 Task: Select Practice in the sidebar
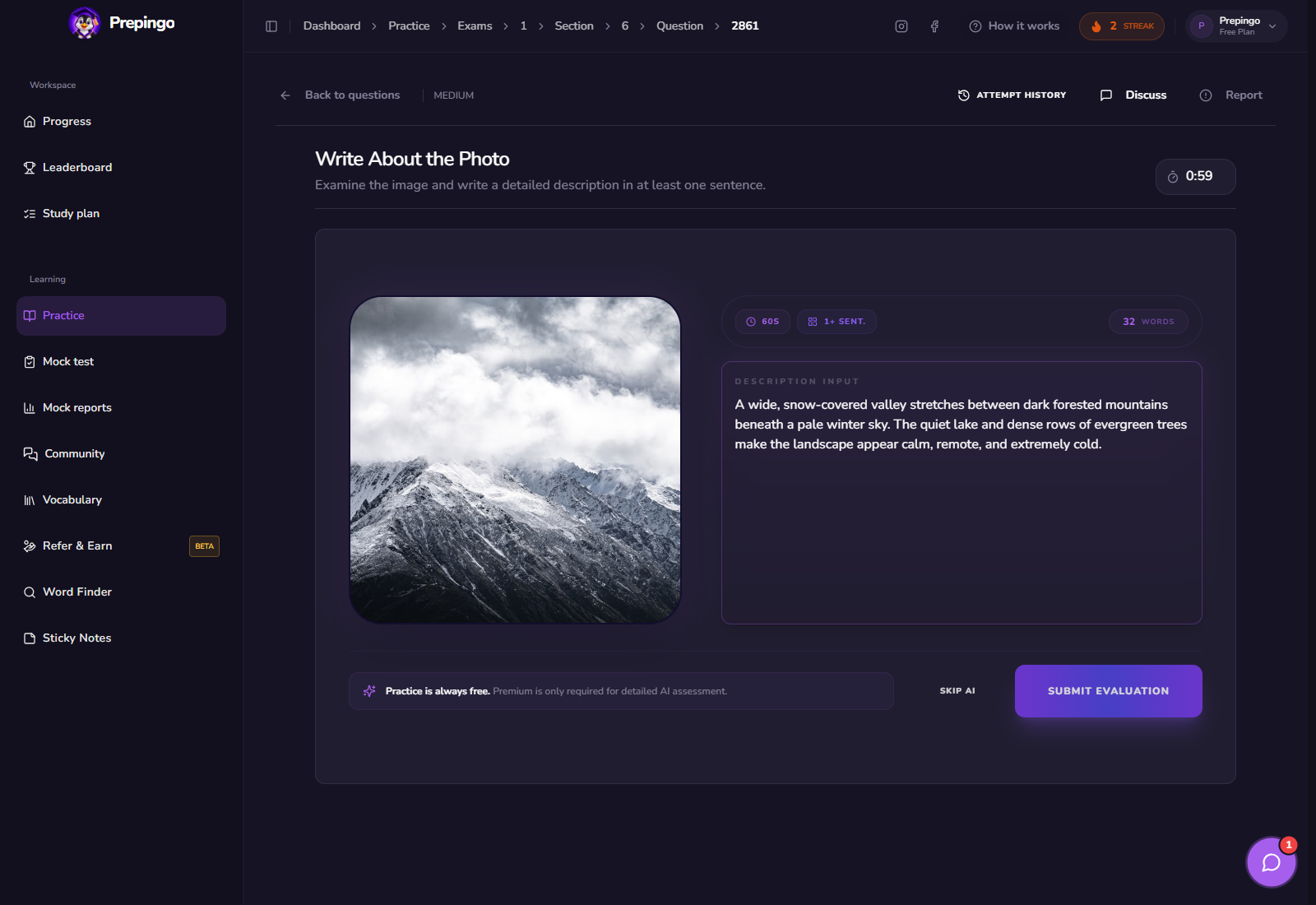pos(121,316)
